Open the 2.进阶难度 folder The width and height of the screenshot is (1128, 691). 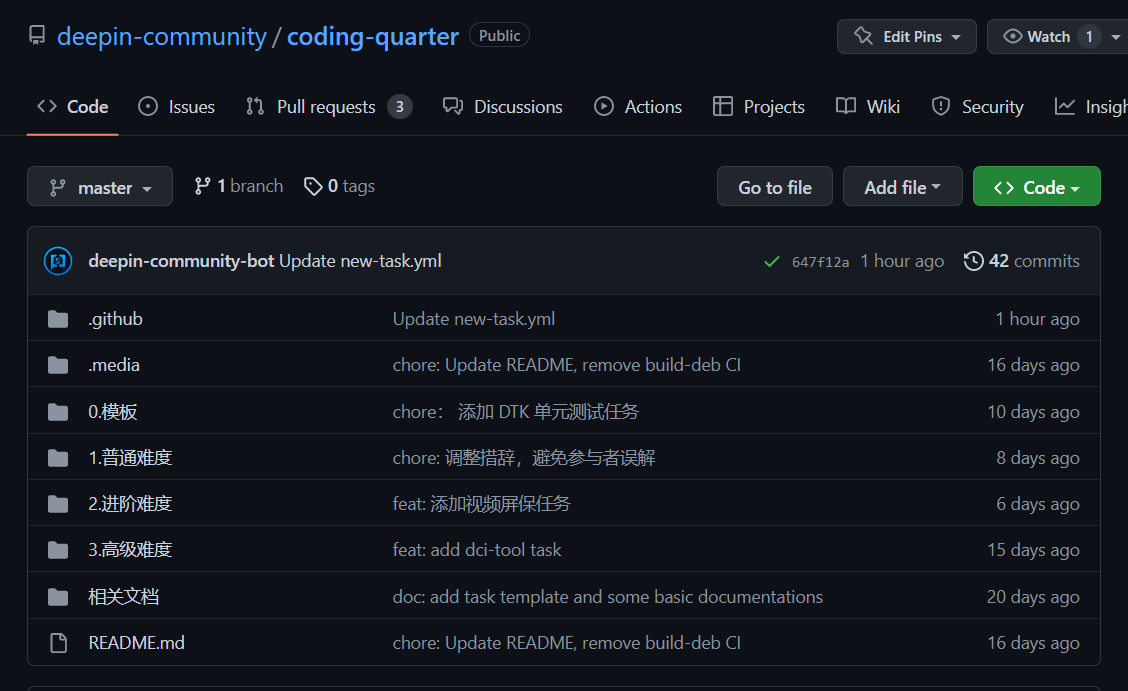click(130, 504)
